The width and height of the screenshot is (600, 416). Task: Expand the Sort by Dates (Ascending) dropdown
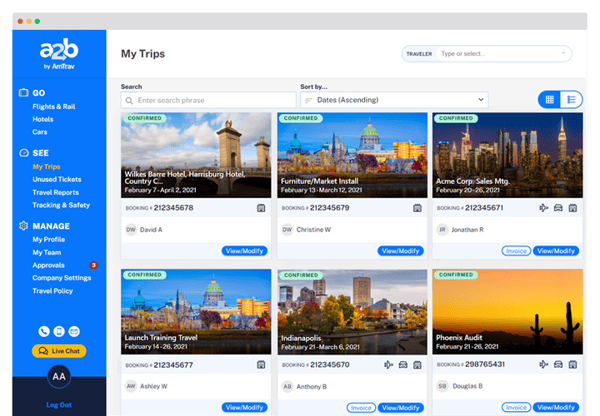(394, 100)
